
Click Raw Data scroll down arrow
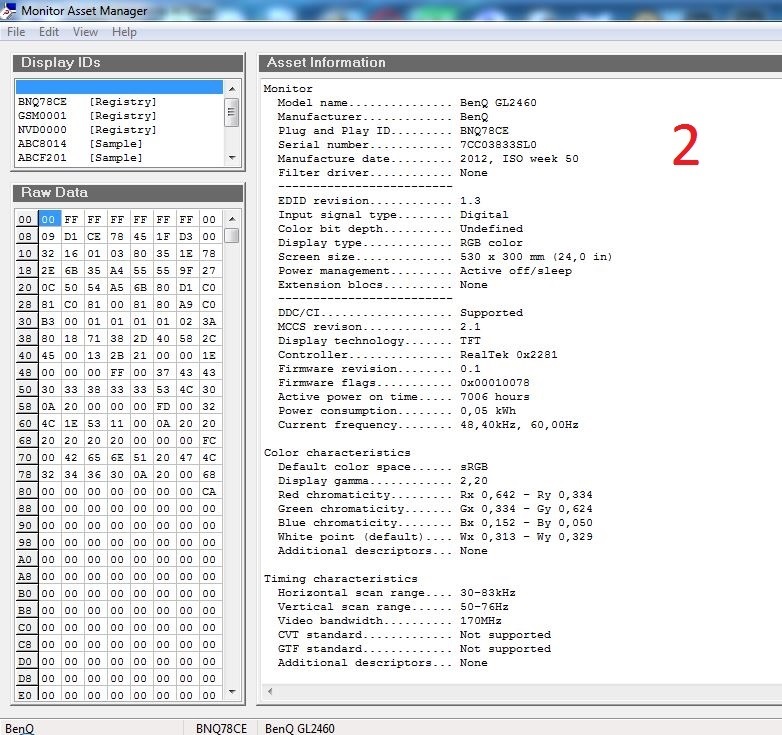(x=232, y=691)
